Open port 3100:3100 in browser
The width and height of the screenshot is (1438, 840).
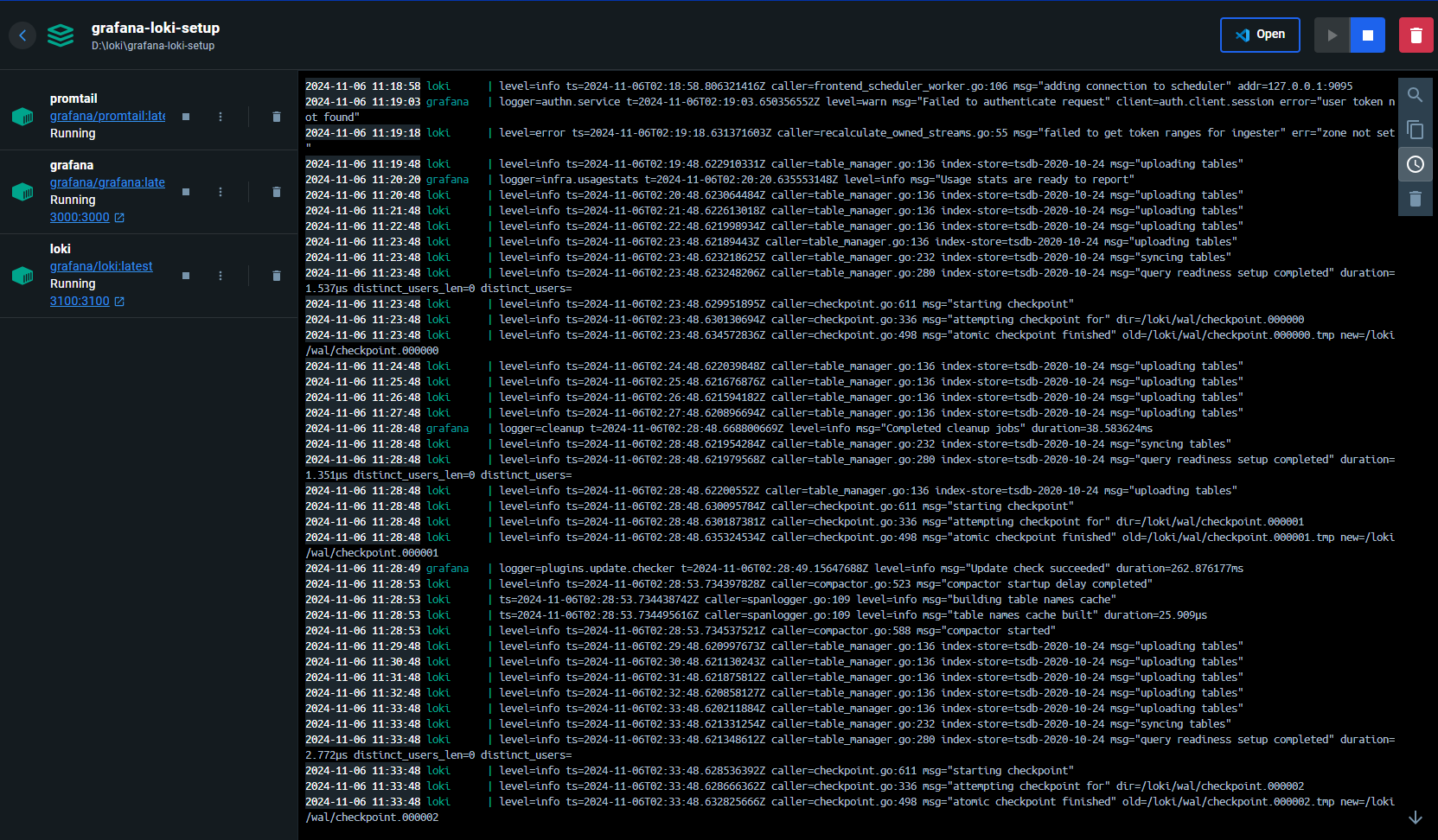coord(87,301)
